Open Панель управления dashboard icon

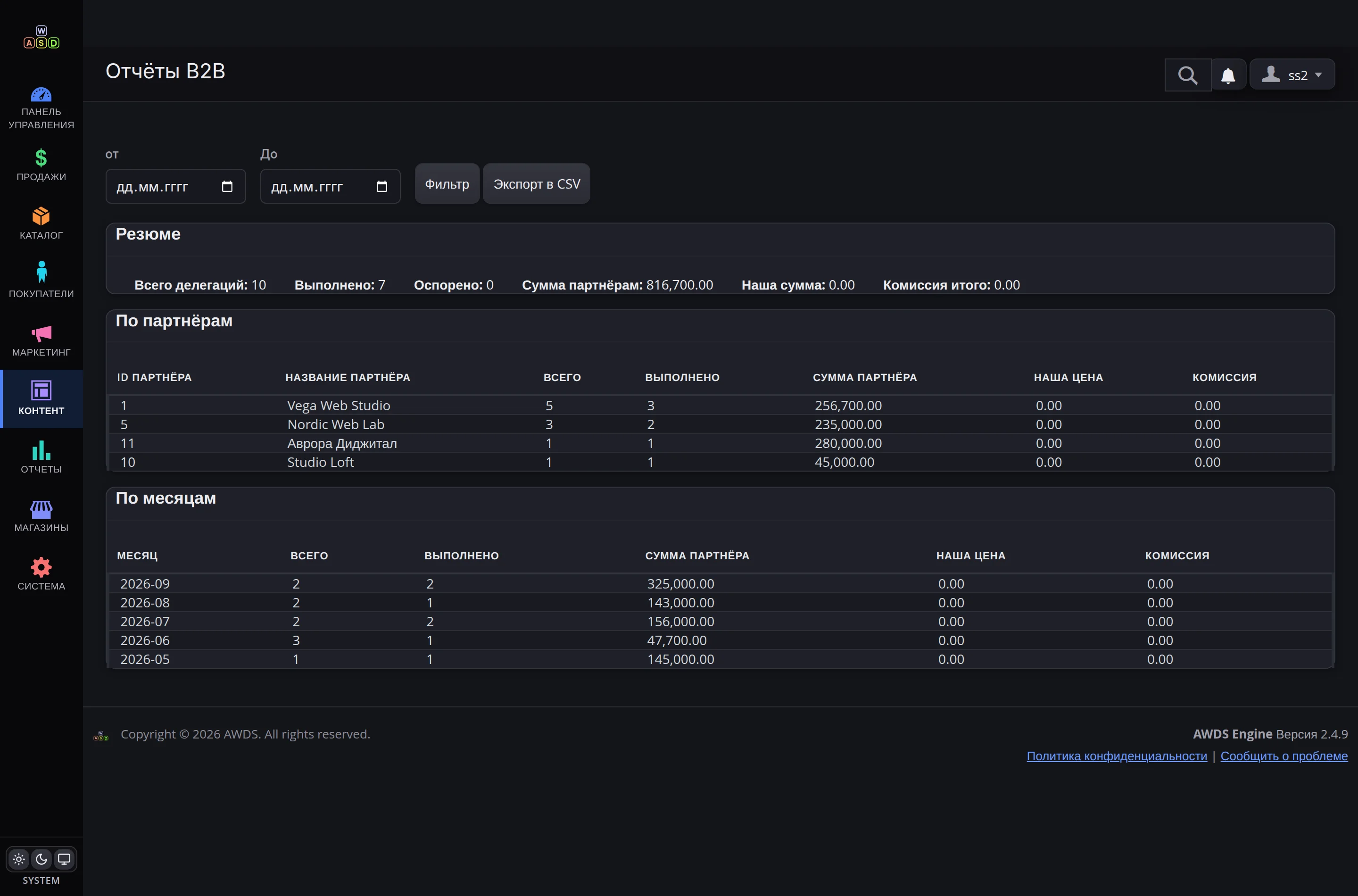tap(41, 94)
